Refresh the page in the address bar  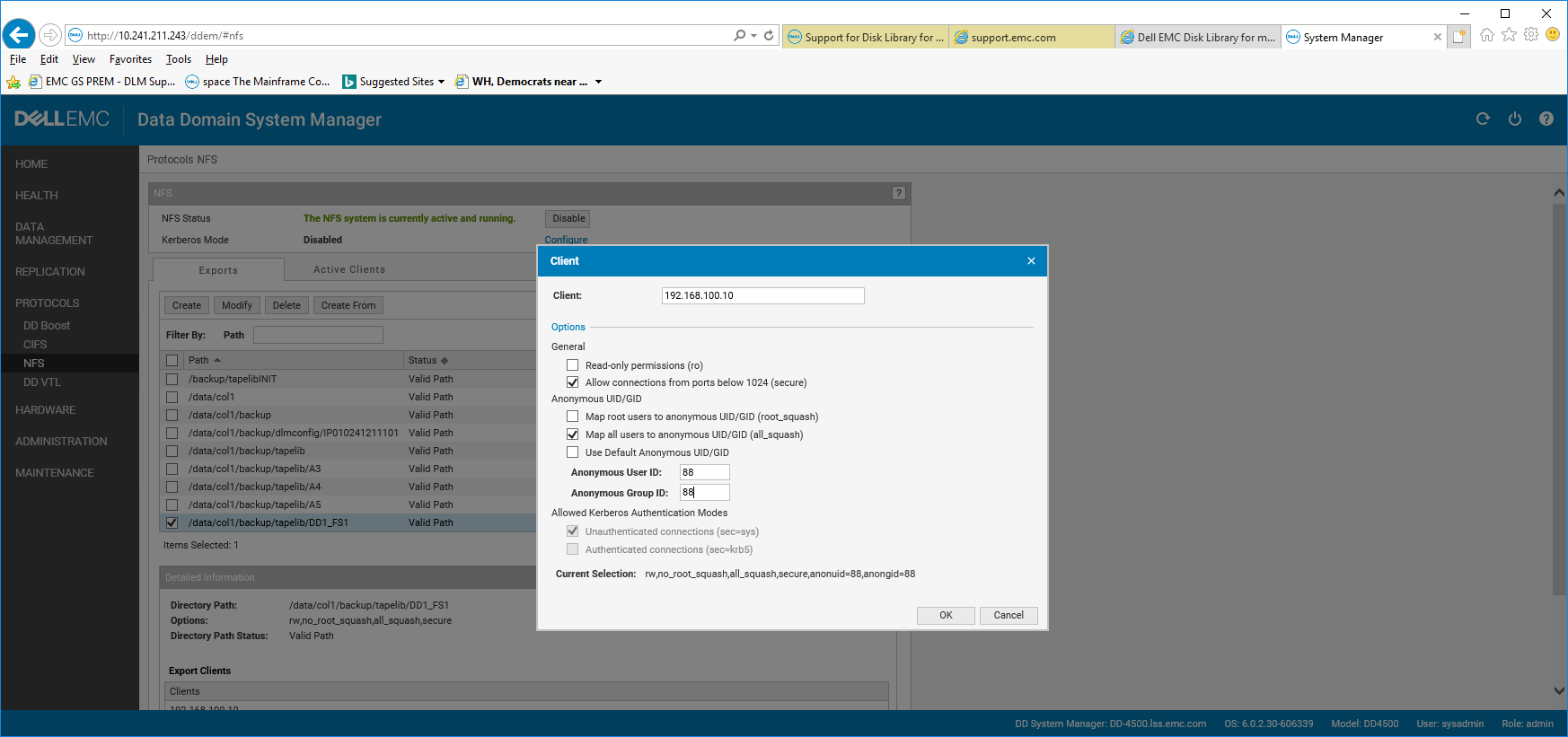click(769, 36)
